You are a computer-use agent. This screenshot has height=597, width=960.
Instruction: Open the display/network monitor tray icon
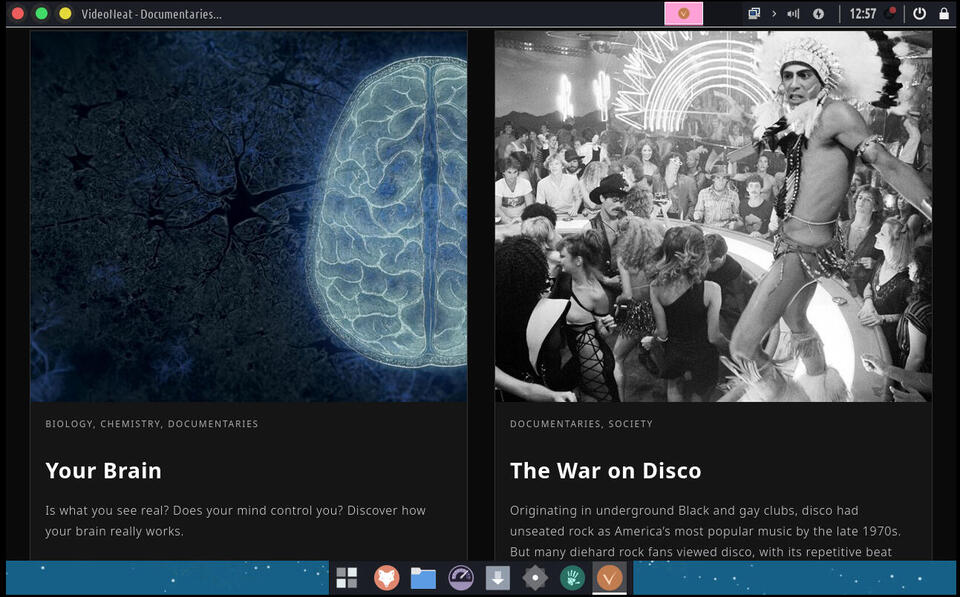pyautogui.click(x=754, y=14)
